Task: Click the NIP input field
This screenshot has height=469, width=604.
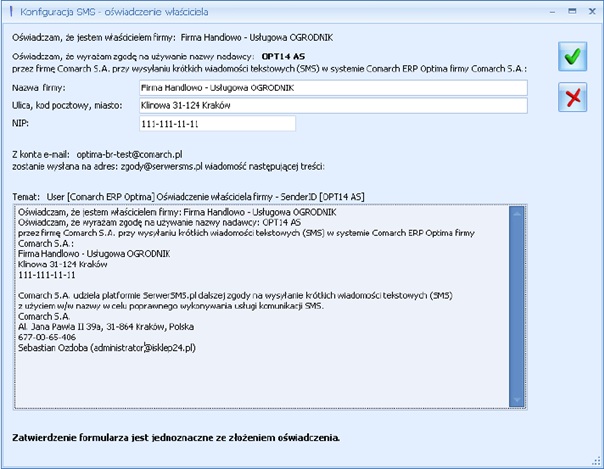Action: (x=217, y=124)
